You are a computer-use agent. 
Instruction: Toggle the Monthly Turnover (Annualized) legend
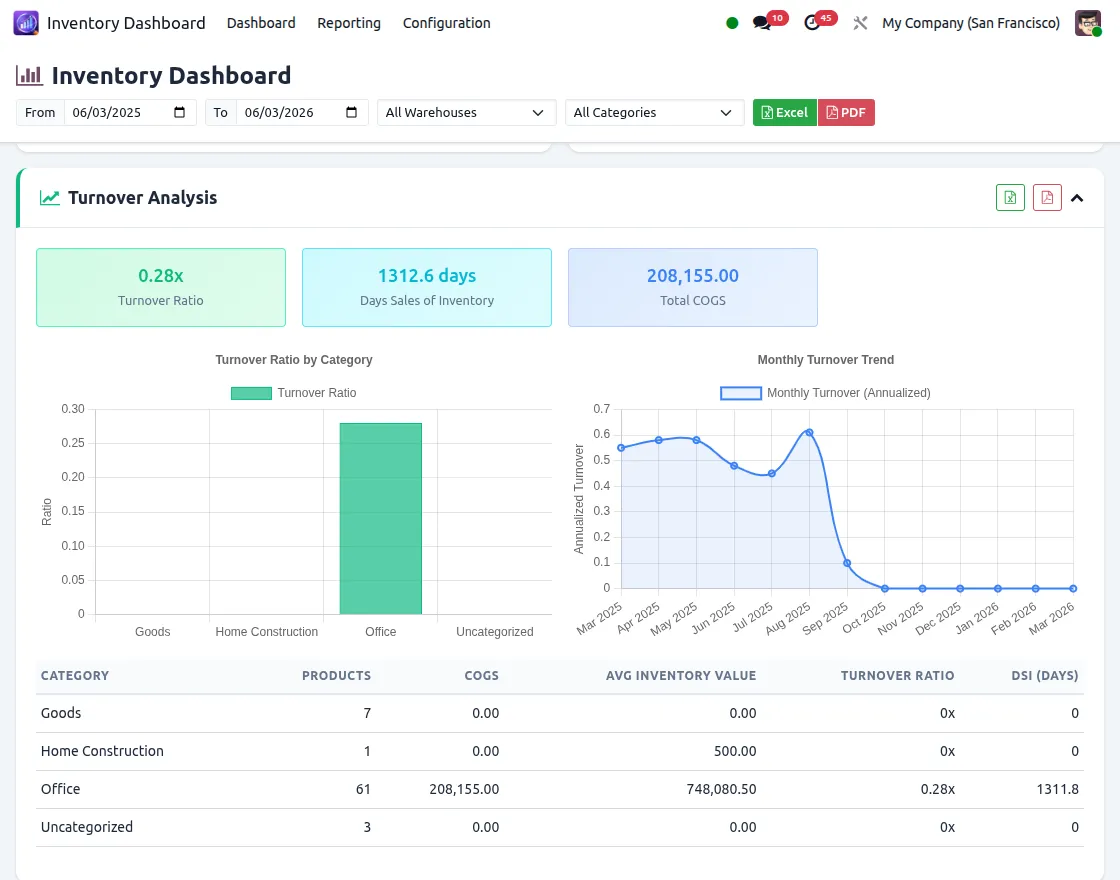click(x=824, y=393)
